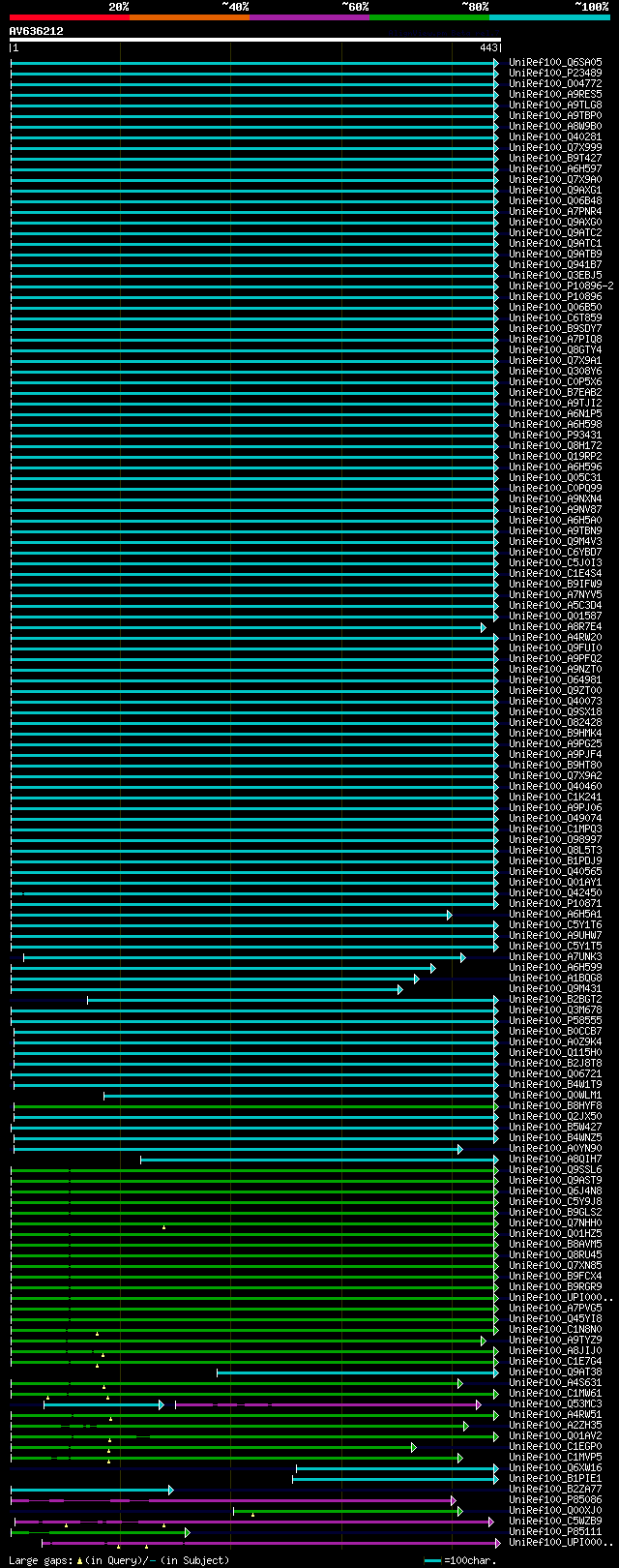Click the purple ~60% identity legend segment
Viewport: 619px width, 1568px height.
309,16
